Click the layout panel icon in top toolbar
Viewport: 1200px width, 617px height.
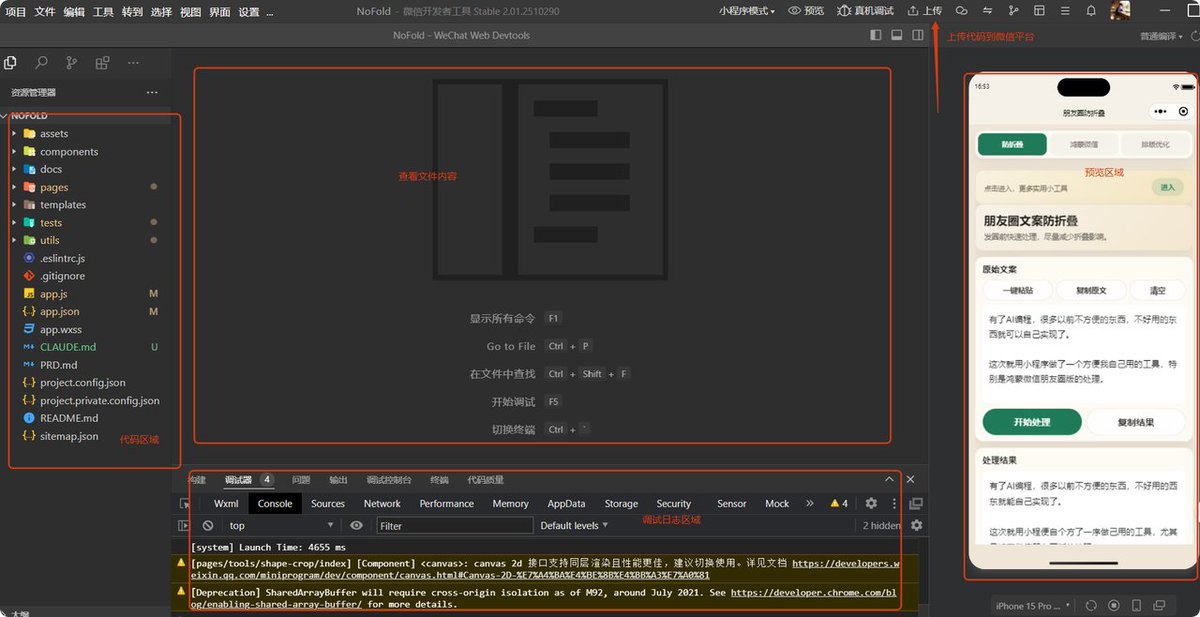coord(1039,11)
